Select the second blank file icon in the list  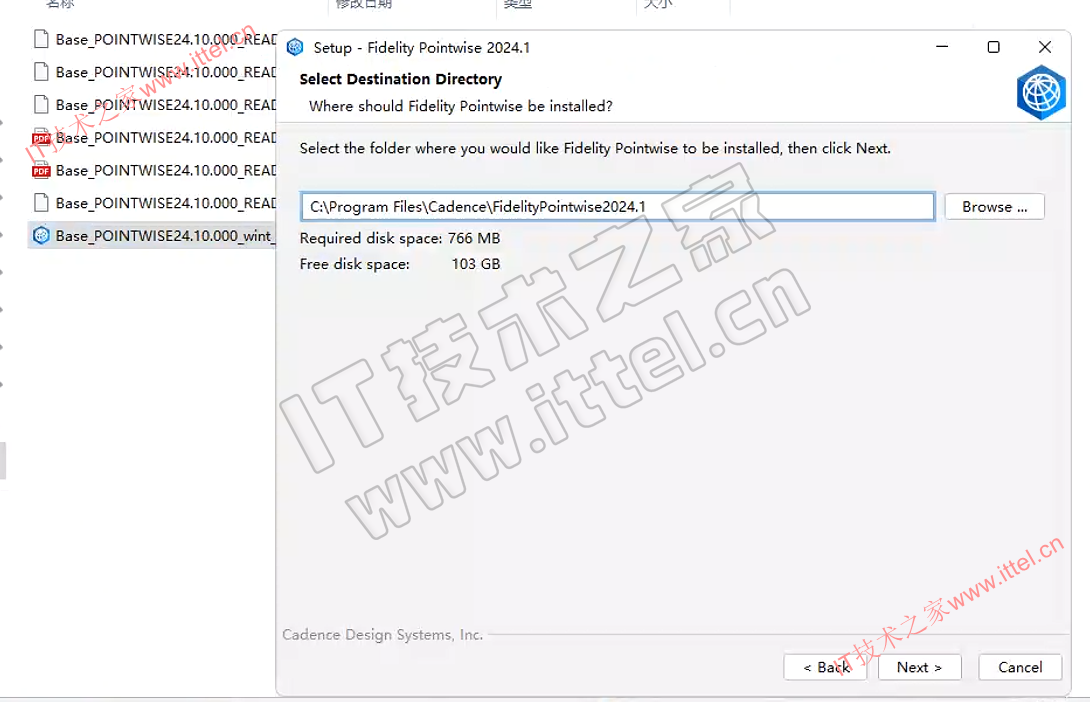point(41,72)
